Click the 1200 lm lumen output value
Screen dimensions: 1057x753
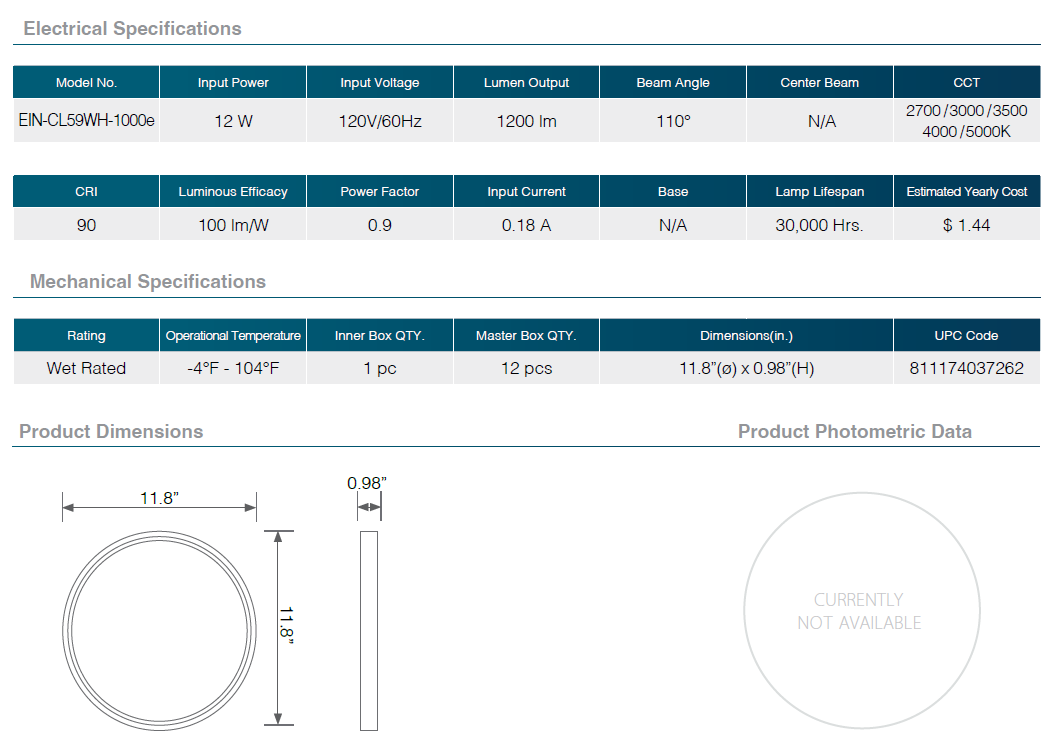point(526,121)
